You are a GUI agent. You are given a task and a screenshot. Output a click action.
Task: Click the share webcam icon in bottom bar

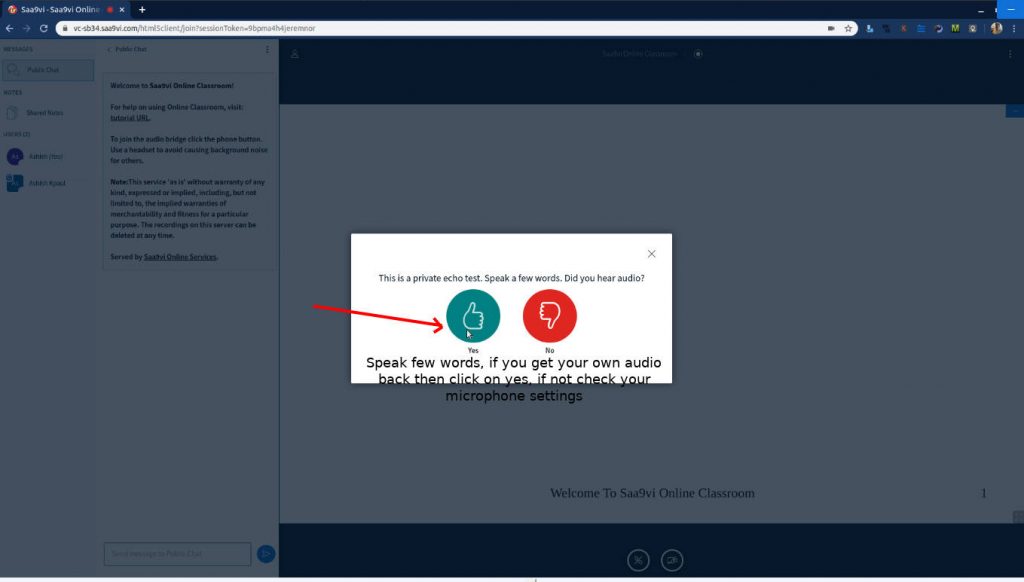(673, 560)
